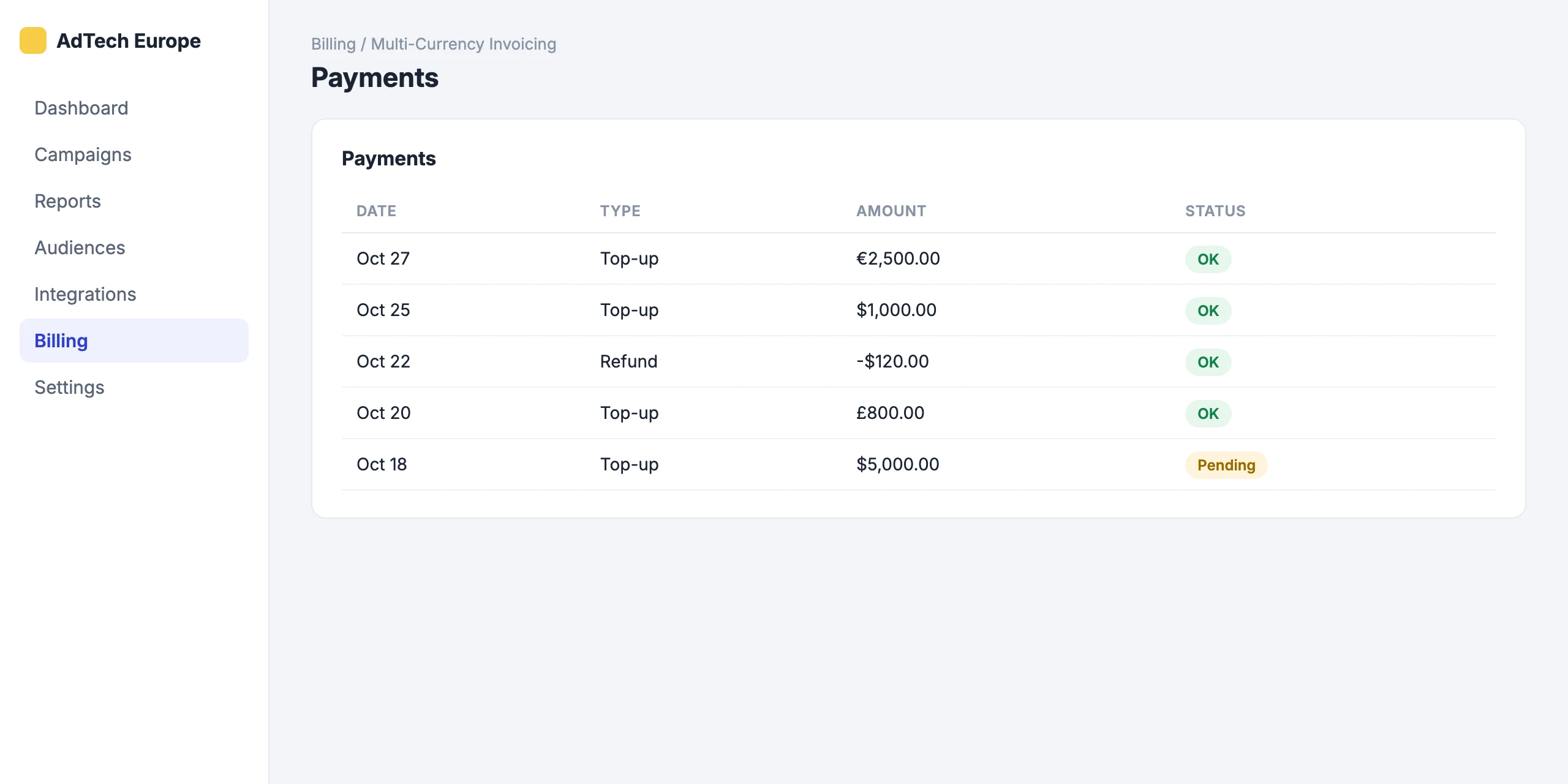Image resolution: width=1568 pixels, height=784 pixels.
Task: Select Audiences in the sidebar
Action: pyautogui.click(x=134, y=247)
